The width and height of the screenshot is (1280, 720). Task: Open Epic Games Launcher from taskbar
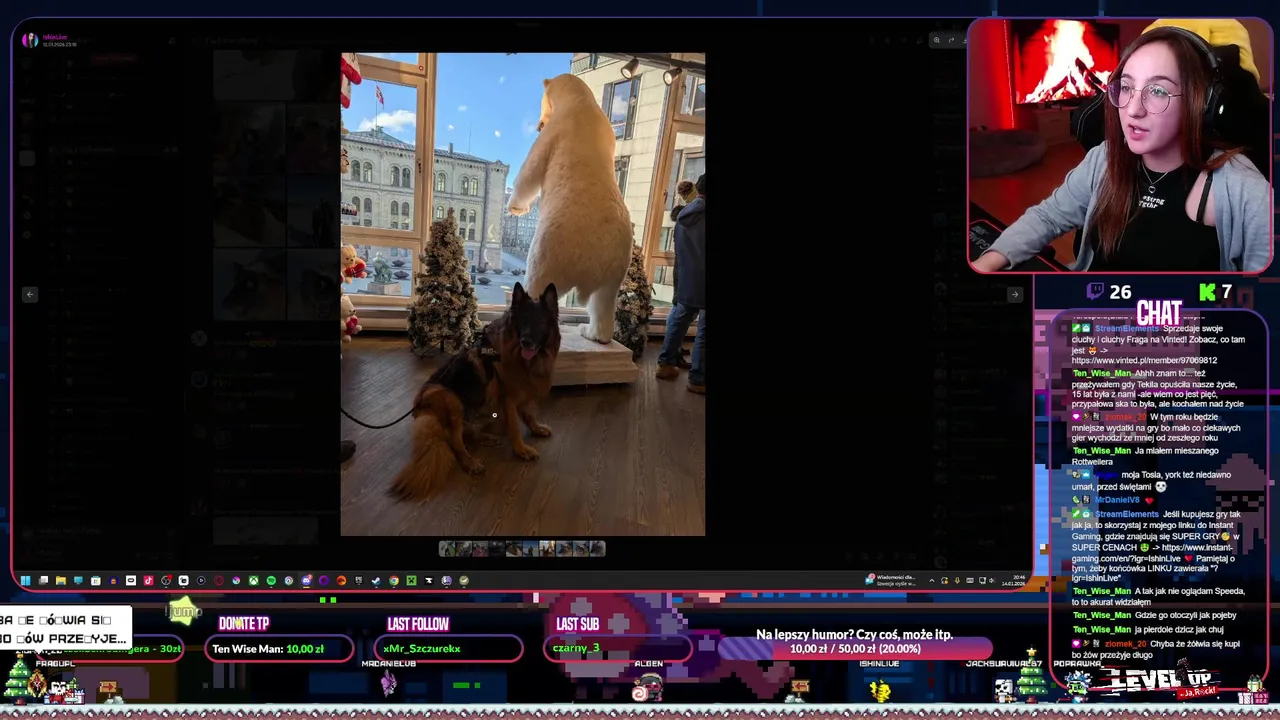(358, 580)
